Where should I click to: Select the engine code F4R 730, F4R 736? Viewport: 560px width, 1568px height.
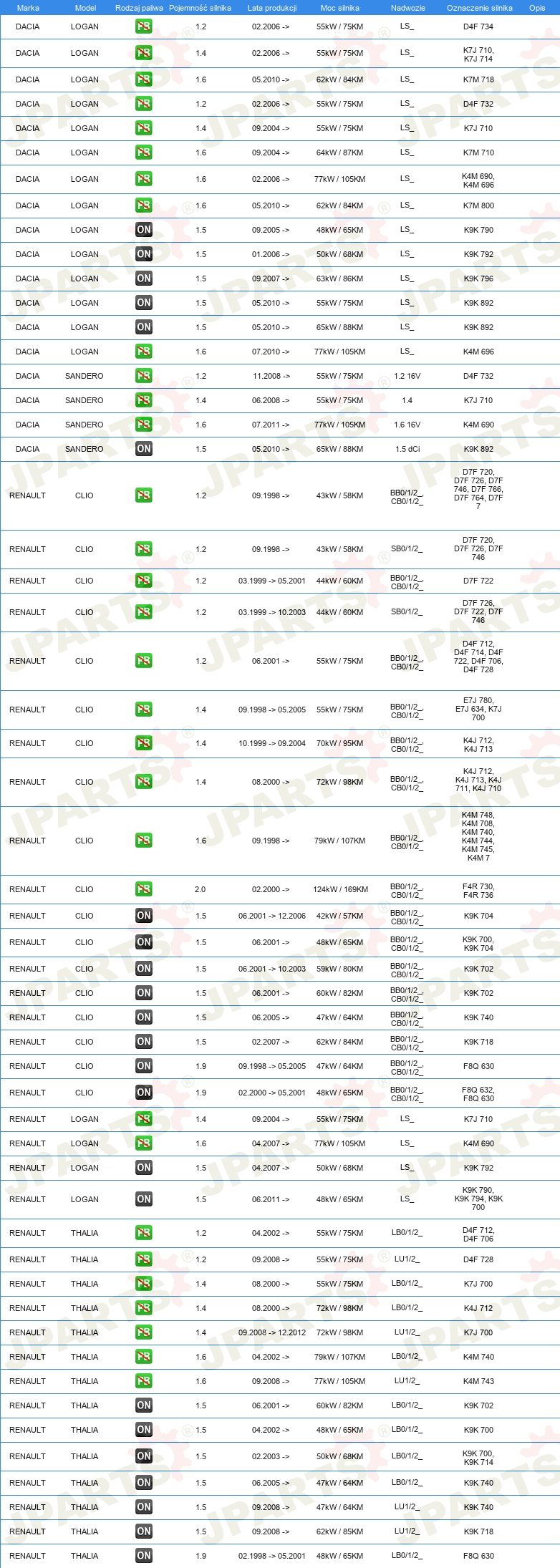point(478,891)
